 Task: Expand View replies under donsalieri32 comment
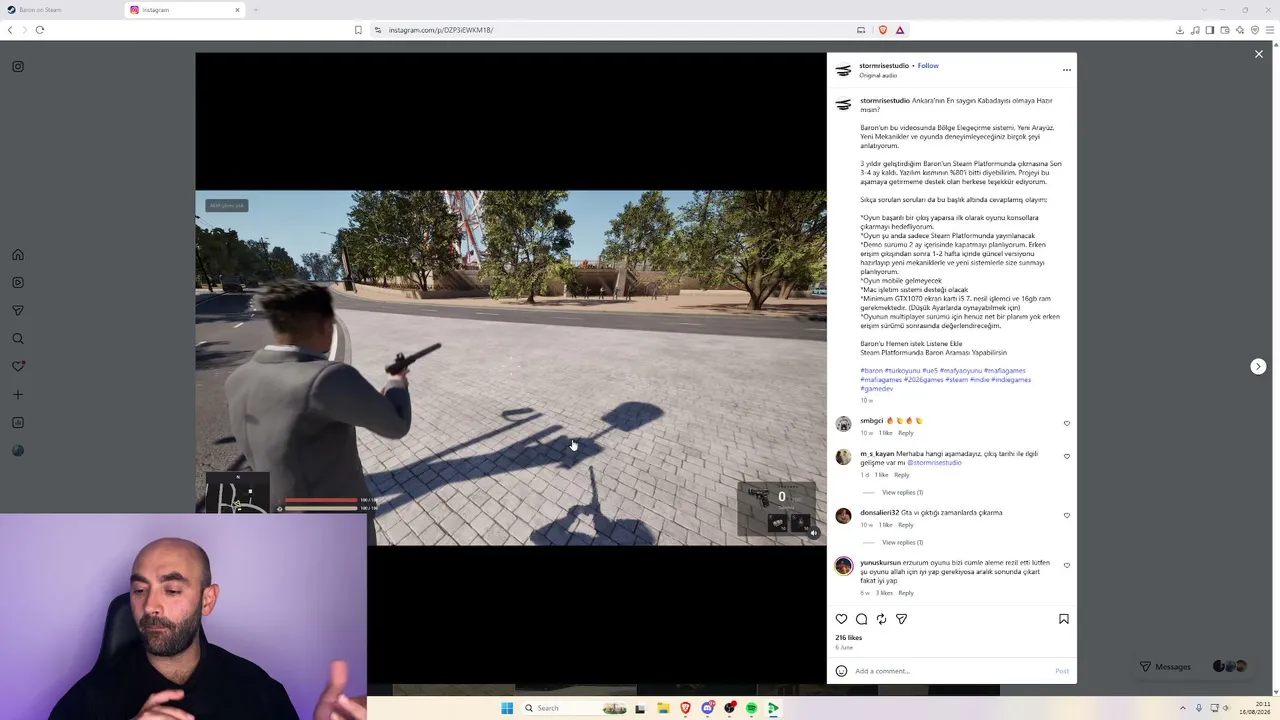(902, 542)
